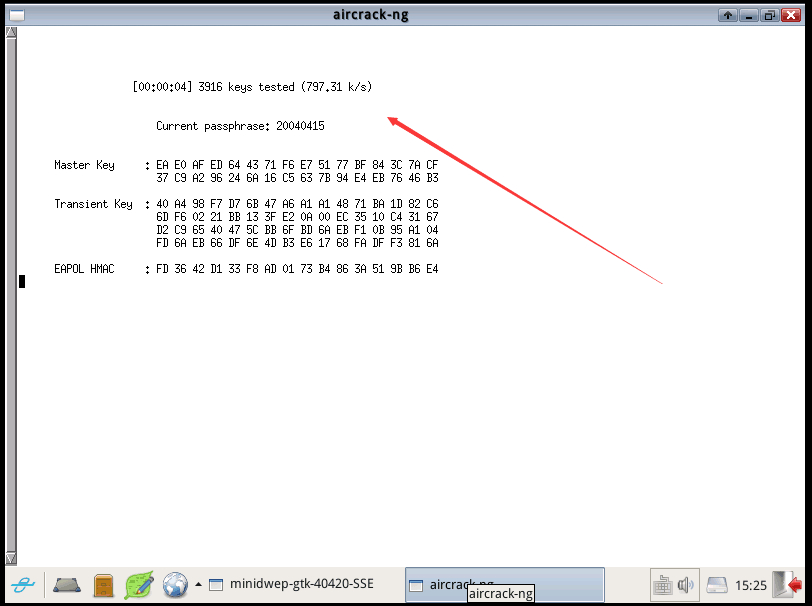The width and height of the screenshot is (812, 606).
Task: Click the terminal vertical scrollbar track
Action: click(x=11, y=295)
